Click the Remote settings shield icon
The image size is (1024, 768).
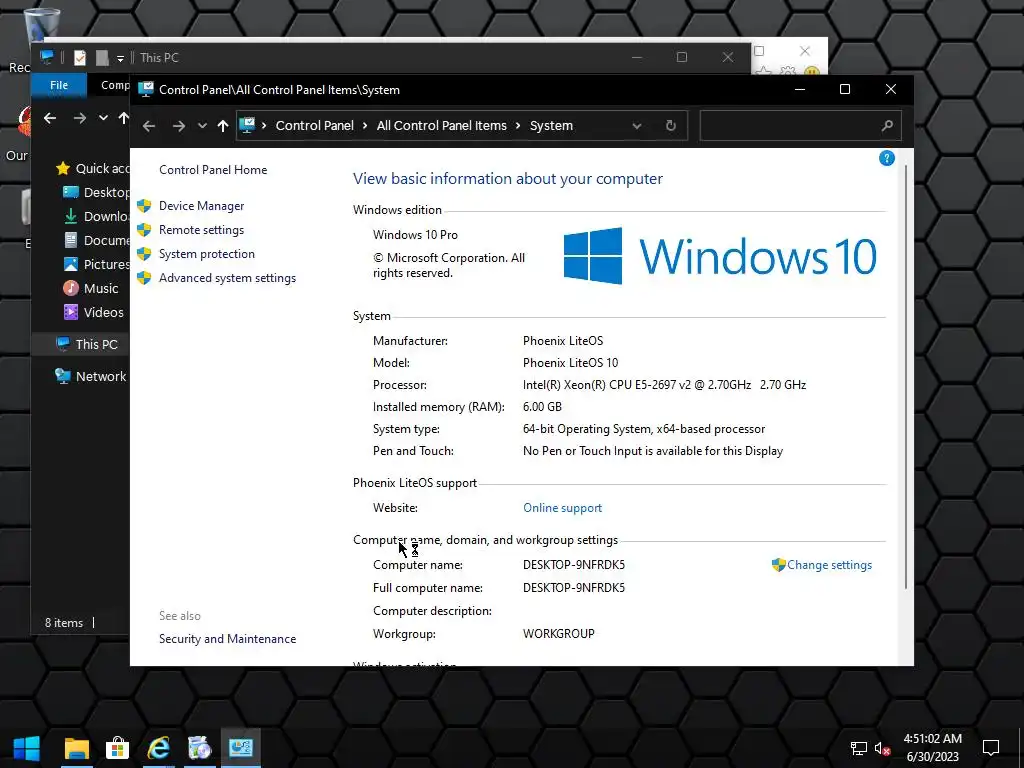point(144,230)
